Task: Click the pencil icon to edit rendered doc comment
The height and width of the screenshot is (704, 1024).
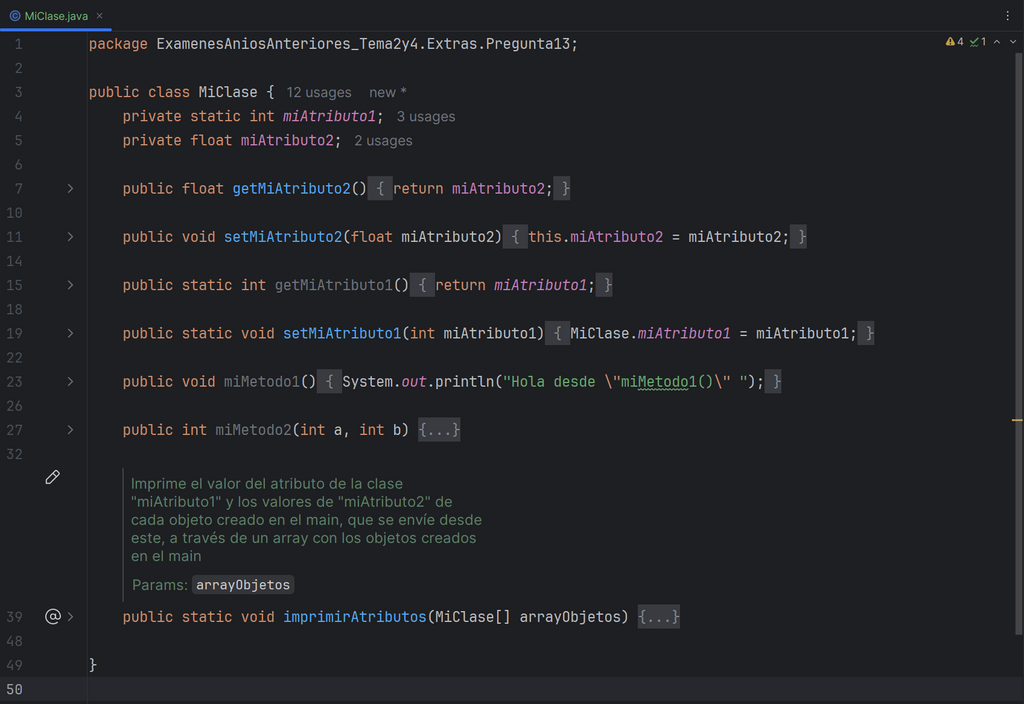Action: coord(52,477)
